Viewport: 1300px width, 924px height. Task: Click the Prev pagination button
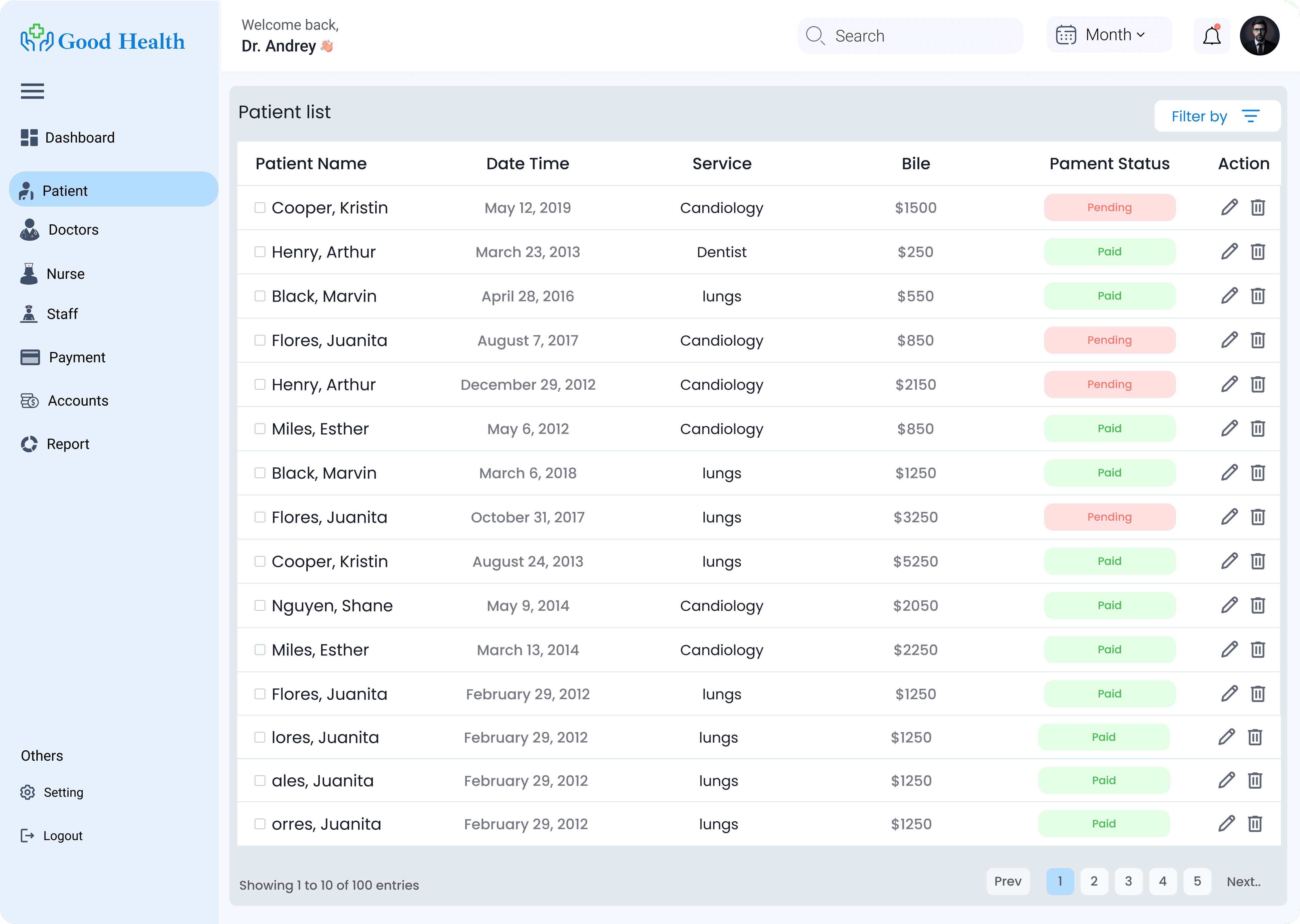tap(1007, 881)
